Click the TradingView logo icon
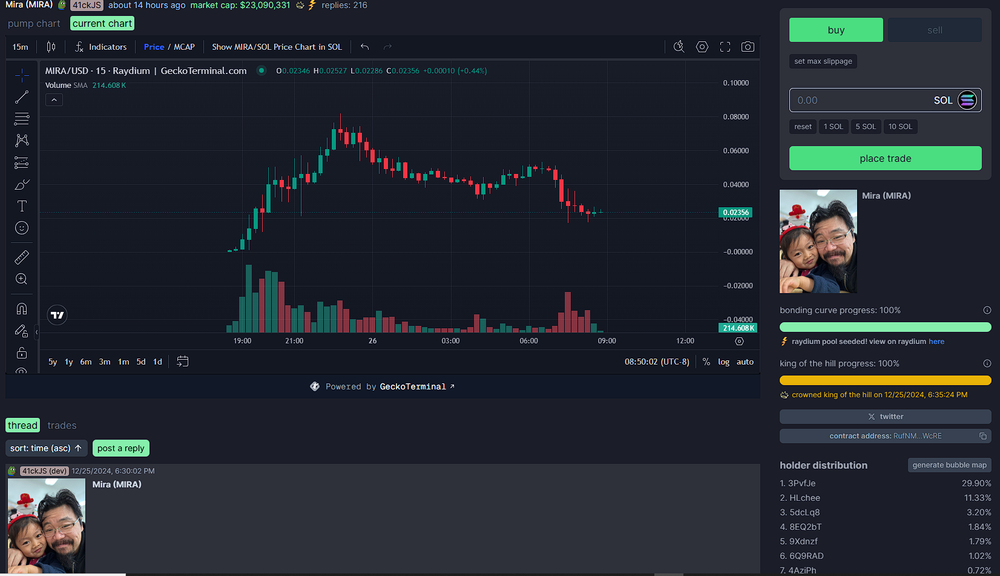The width and height of the screenshot is (1000, 576). 57,314
